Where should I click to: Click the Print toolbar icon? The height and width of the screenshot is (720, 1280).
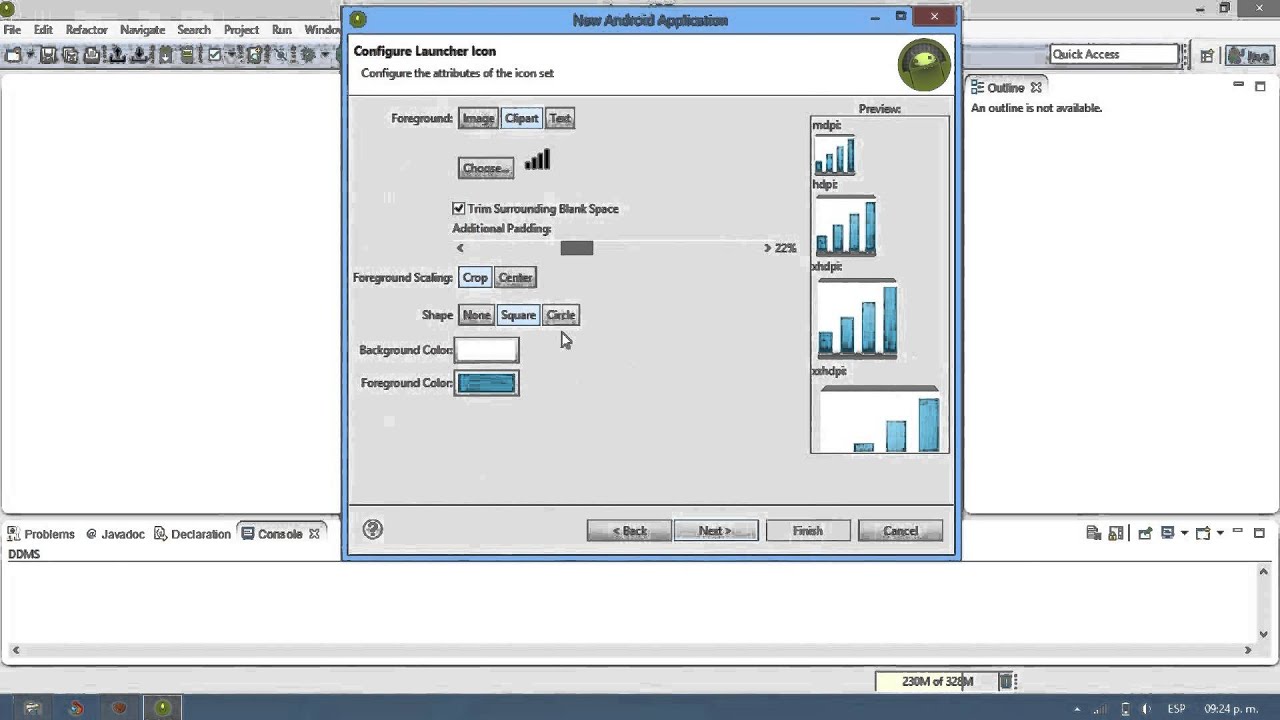click(92, 55)
